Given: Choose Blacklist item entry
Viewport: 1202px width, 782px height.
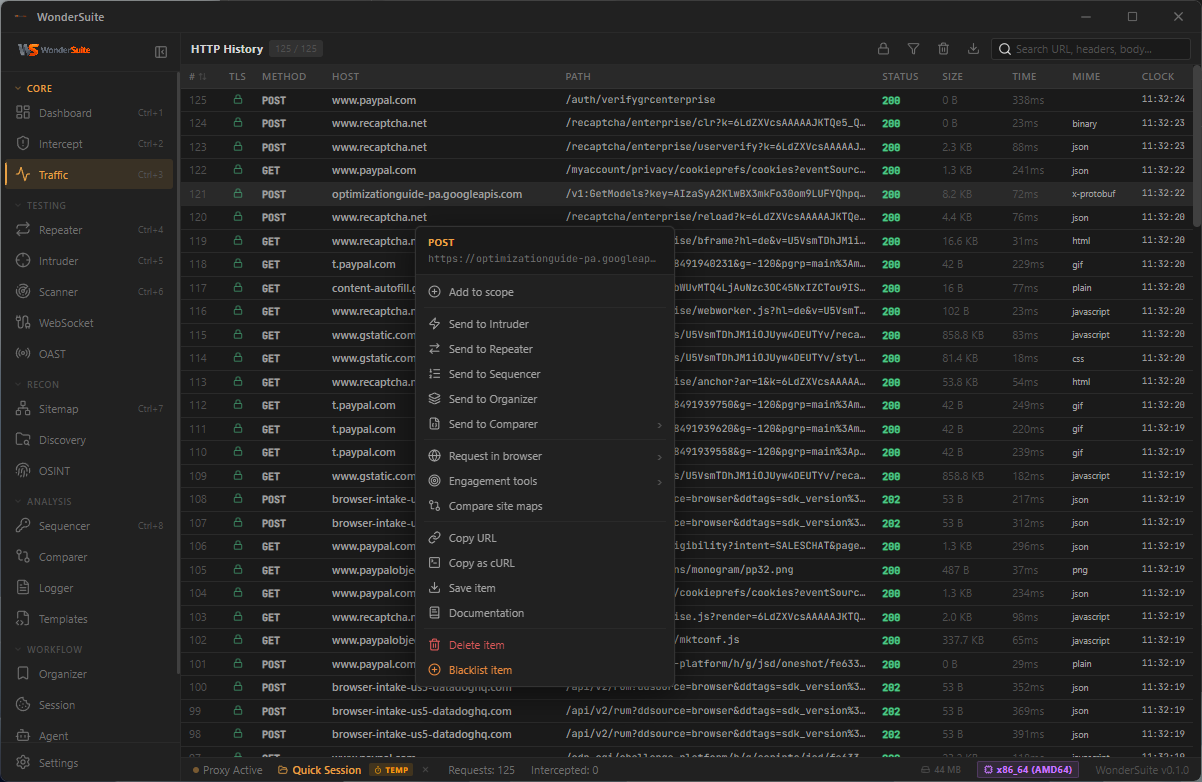Looking at the screenshot, I should point(545,670).
